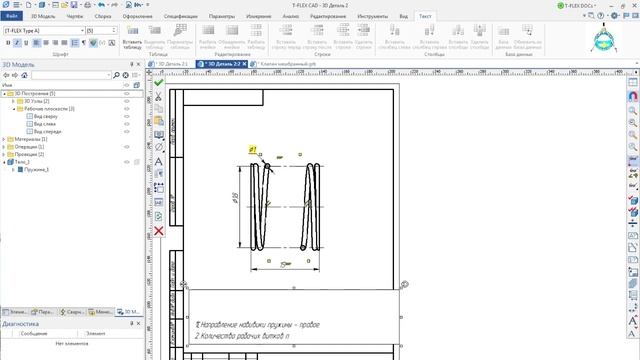Toggle underline text formatting

click(26, 42)
